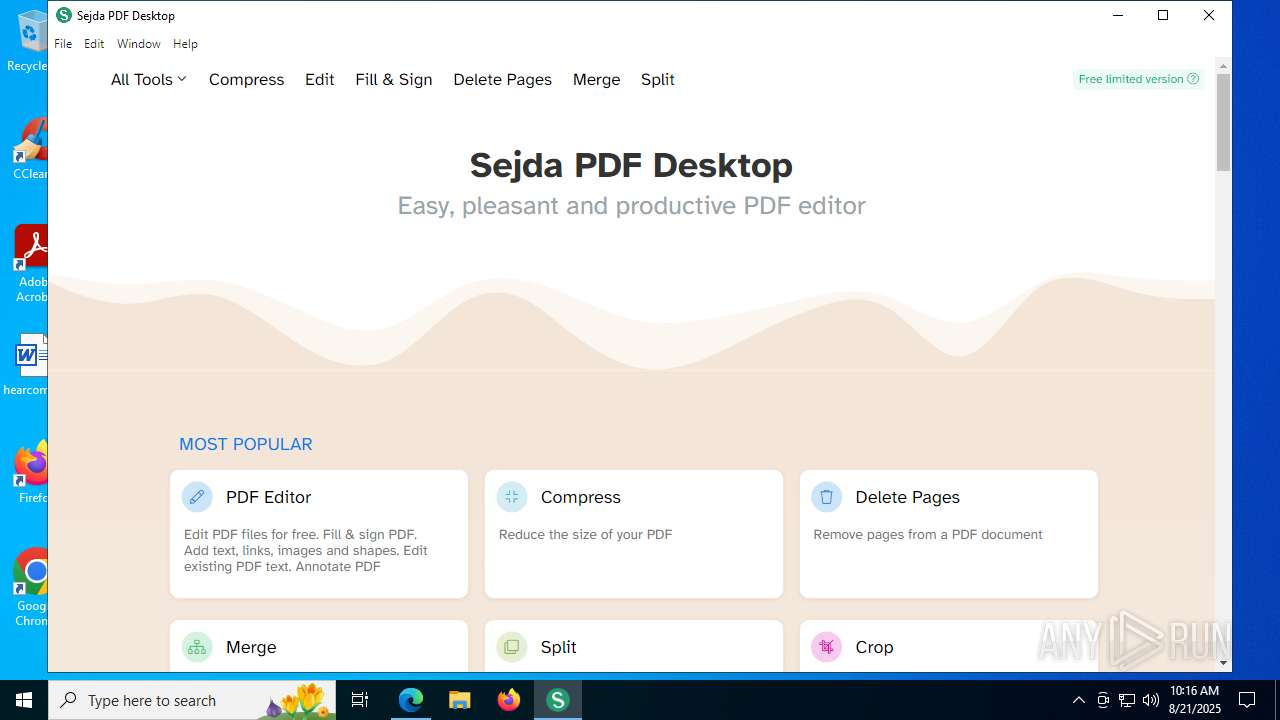Launch Microsoft Edge from taskbar
The image size is (1280, 720).
click(x=411, y=700)
